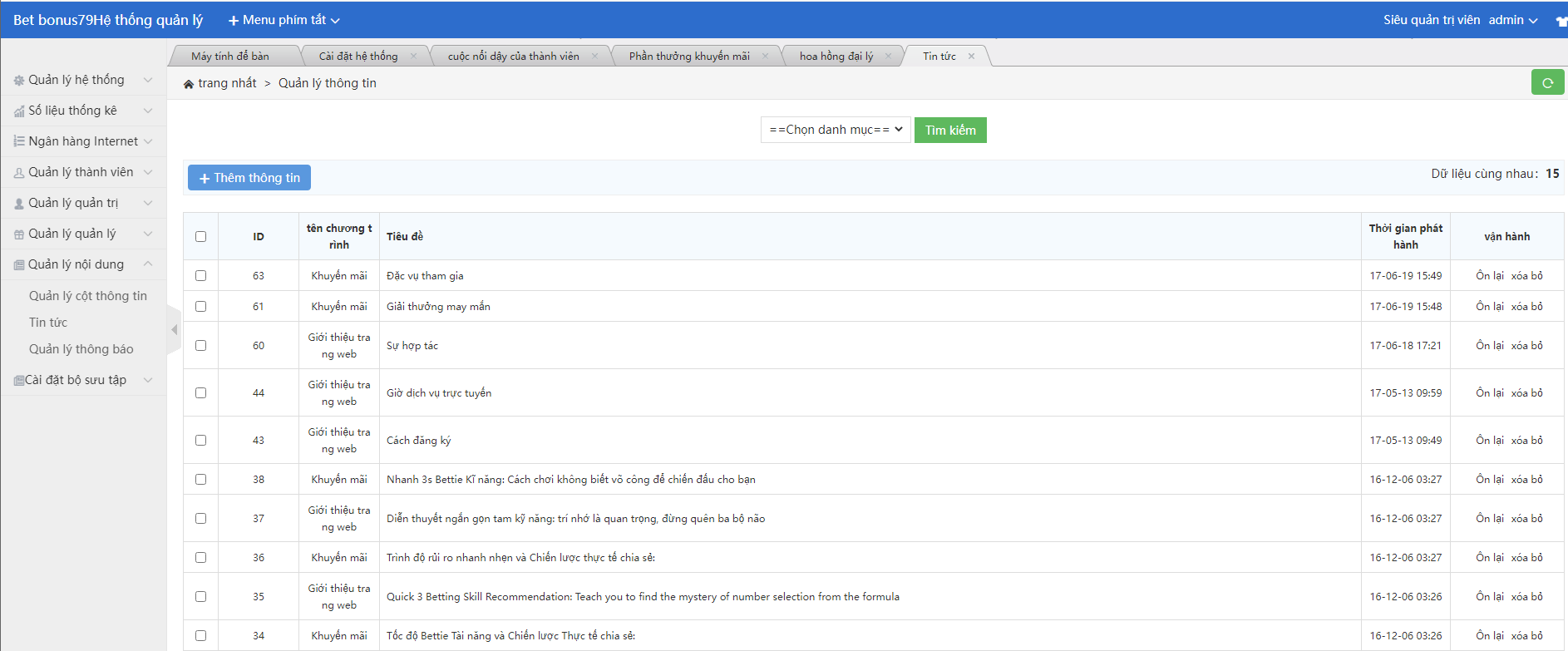
Task: Open the 'Chọn danh mục' category dropdown
Action: pos(835,130)
